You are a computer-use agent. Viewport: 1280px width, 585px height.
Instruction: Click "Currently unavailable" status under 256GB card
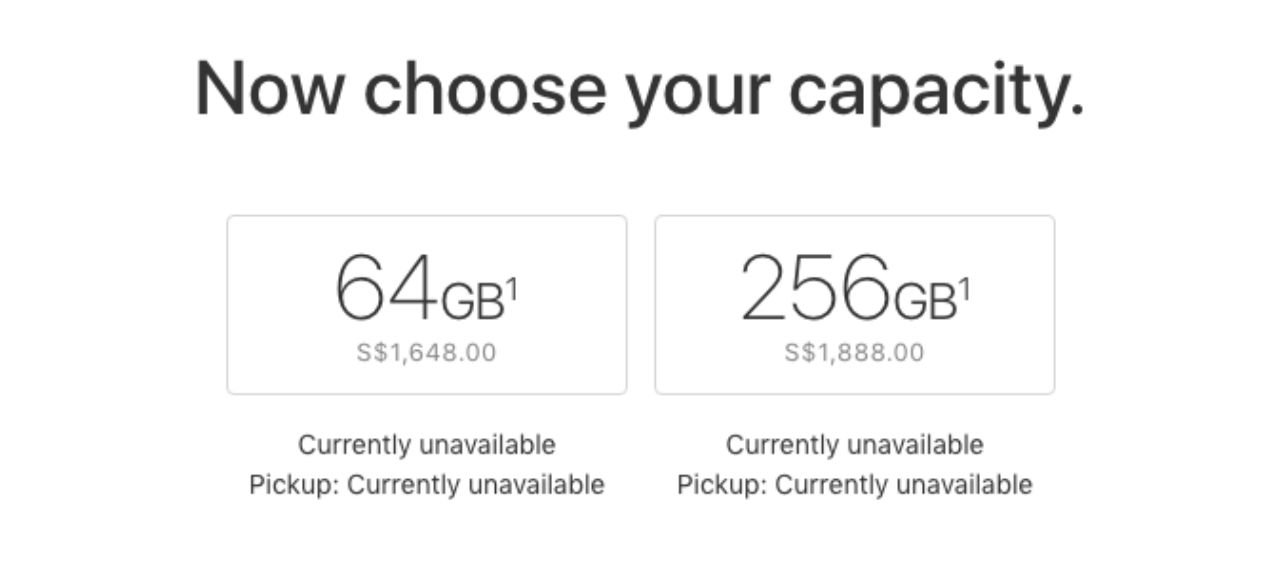click(854, 444)
